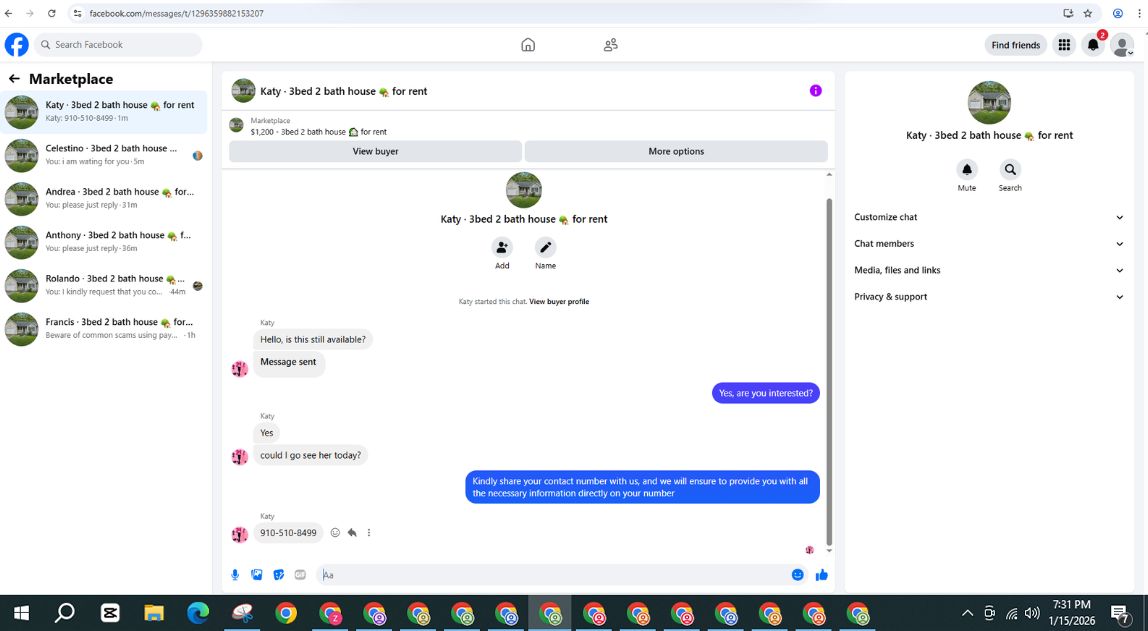Open the account profile avatar menu

1122,45
